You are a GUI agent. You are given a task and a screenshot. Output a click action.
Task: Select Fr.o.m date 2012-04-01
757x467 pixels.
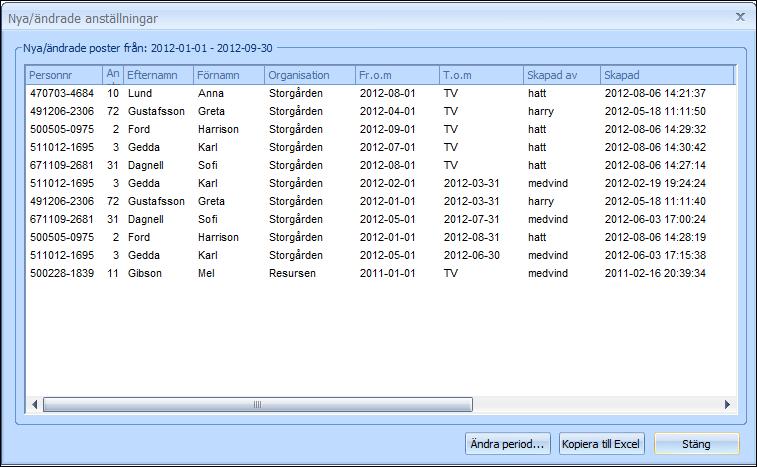[387, 111]
